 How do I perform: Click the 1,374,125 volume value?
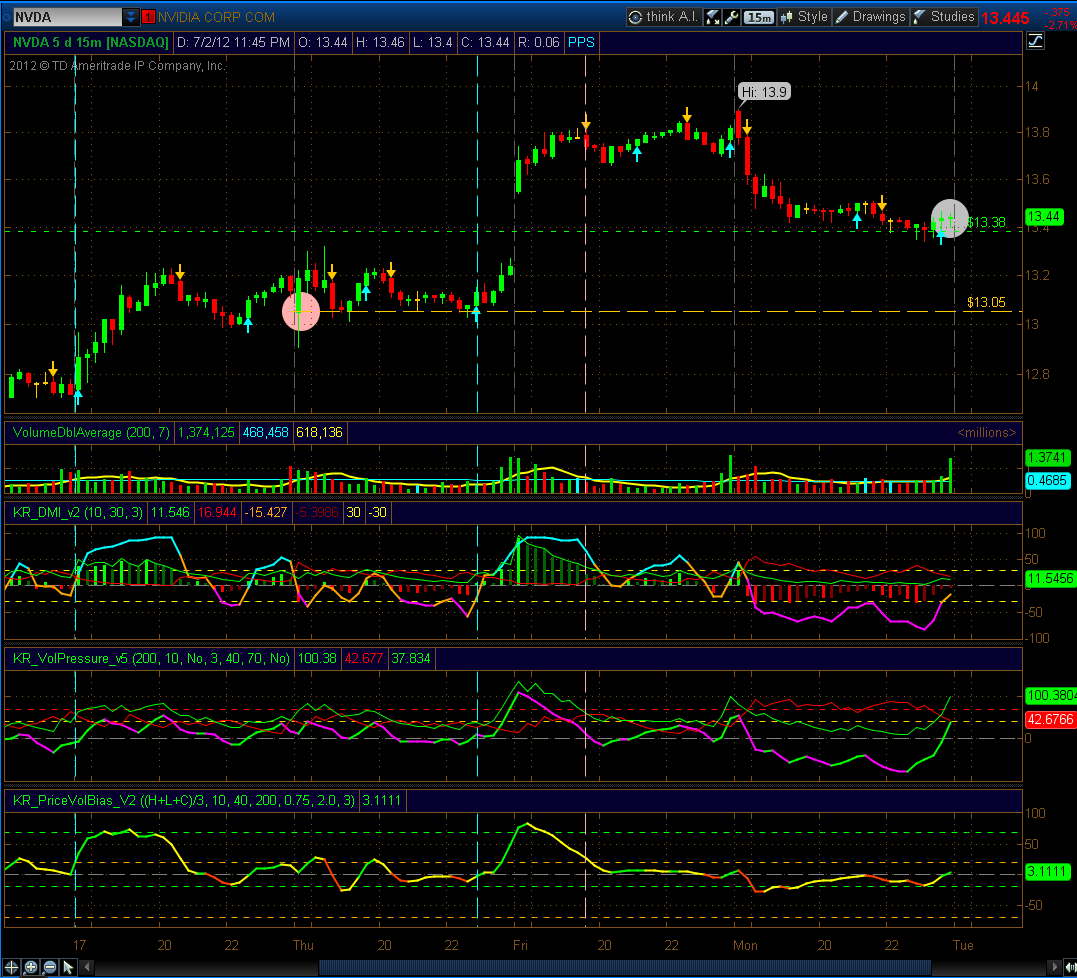tap(206, 433)
